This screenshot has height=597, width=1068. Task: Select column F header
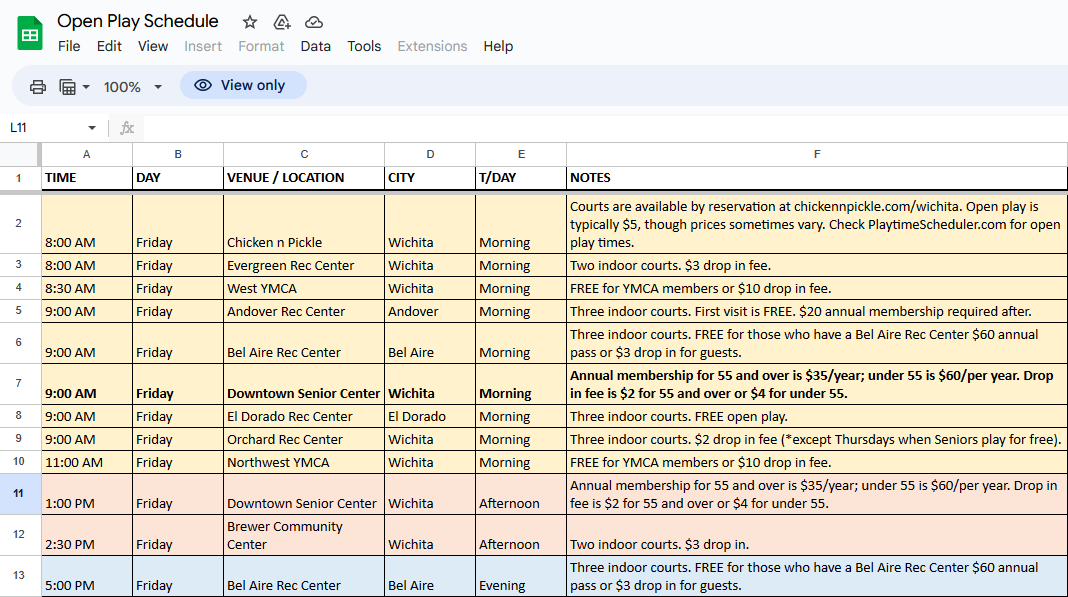pos(817,154)
